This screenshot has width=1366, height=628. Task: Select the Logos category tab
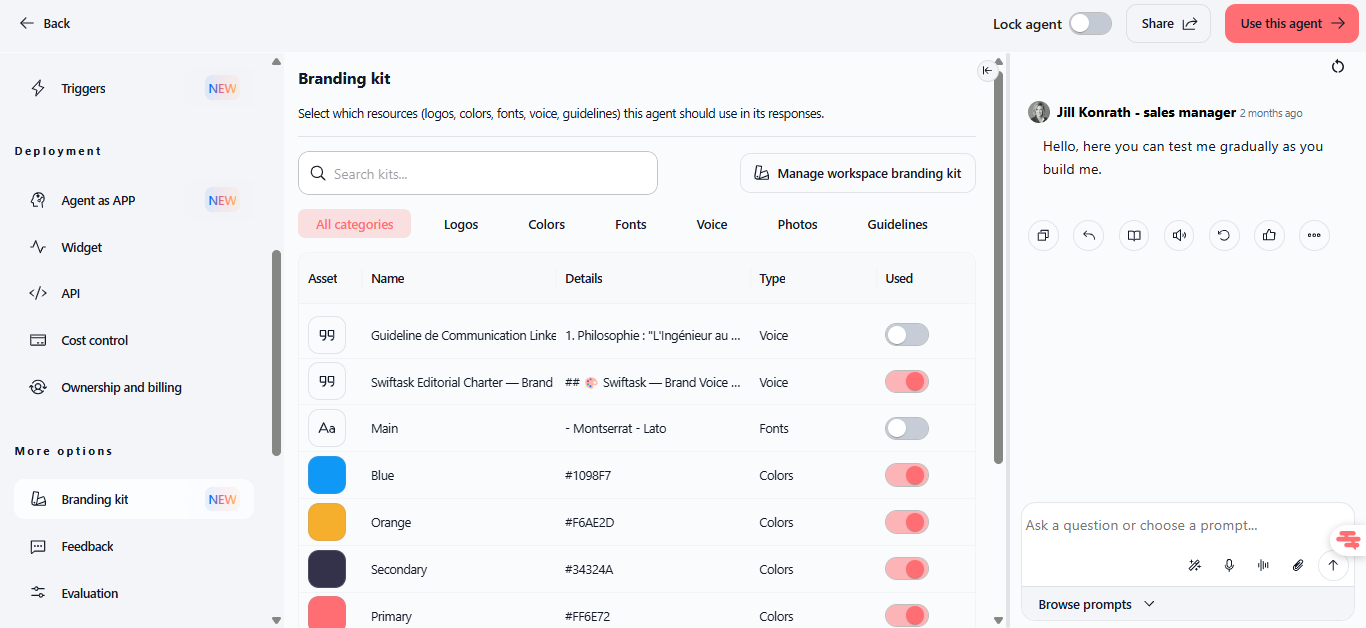tap(461, 225)
